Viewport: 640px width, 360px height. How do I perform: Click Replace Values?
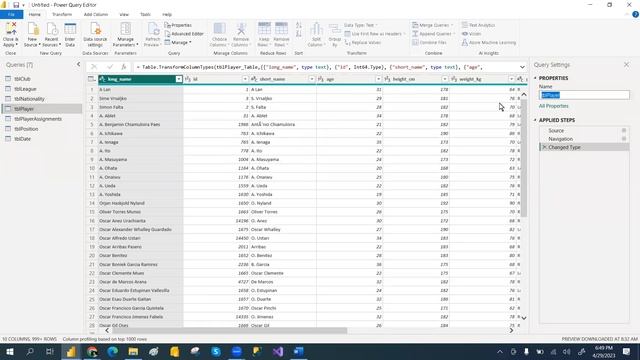pos(363,42)
